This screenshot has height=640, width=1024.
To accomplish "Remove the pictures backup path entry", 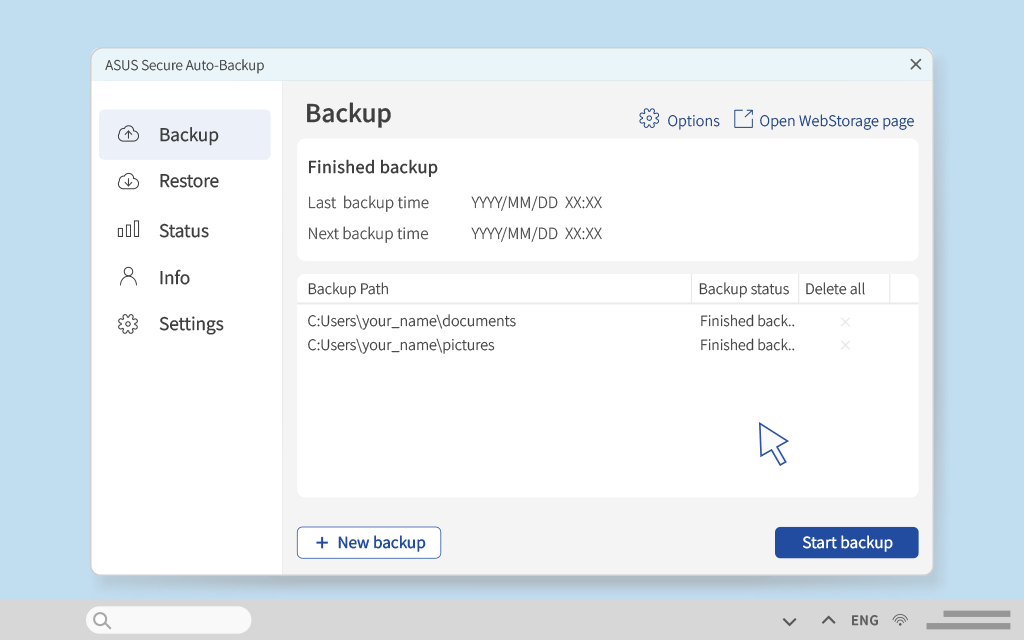I will pyautogui.click(x=845, y=345).
